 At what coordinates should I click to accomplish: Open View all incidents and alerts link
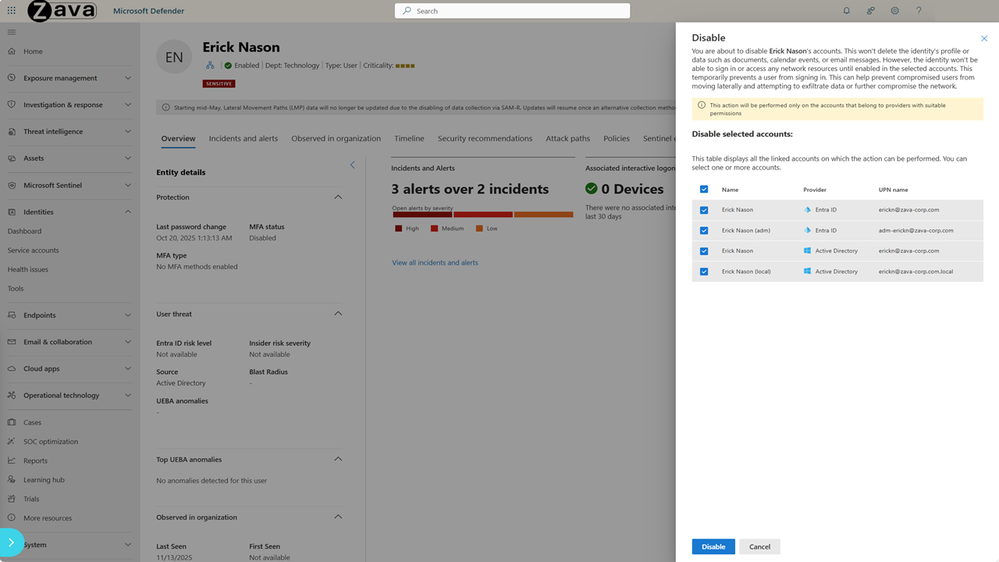[435, 263]
